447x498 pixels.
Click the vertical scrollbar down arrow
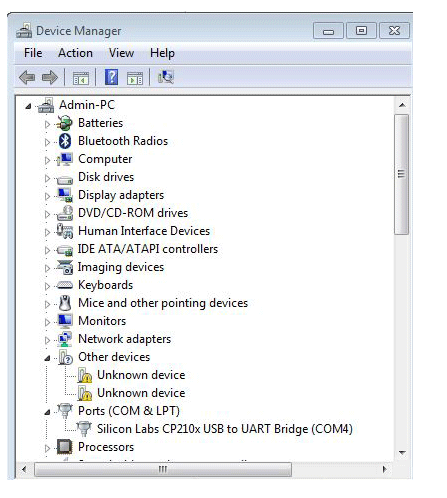pyautogui.click(x=402, y=452)
